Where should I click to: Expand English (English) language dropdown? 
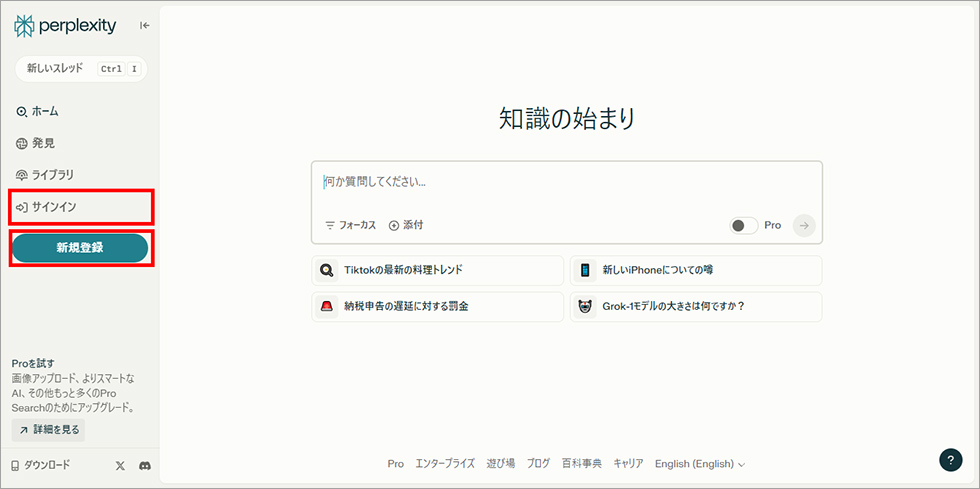pyautogui.click(x=700, y=464)
